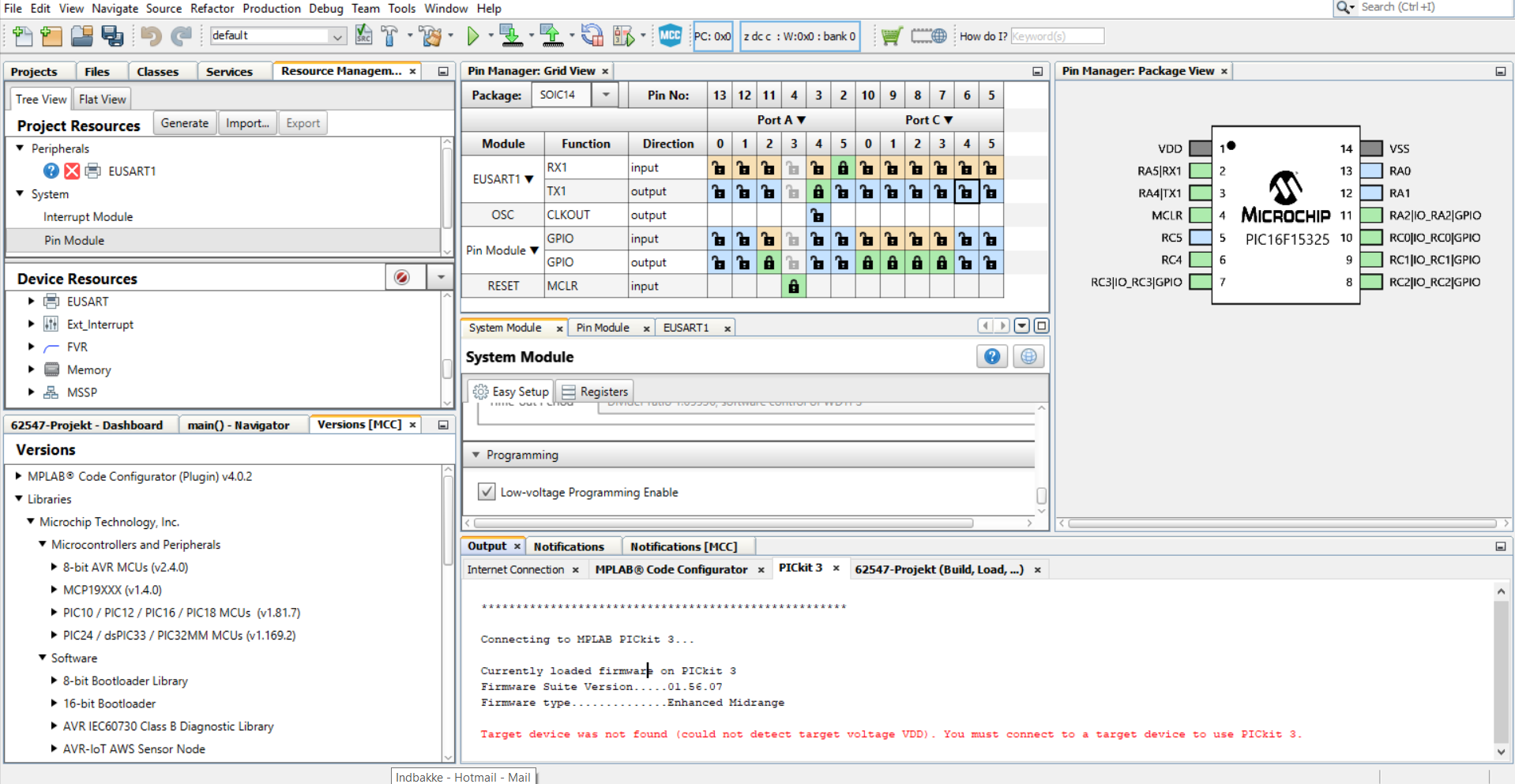
Task: Click the blue RC5 pin box on package
Action: tap(1201, 237)
